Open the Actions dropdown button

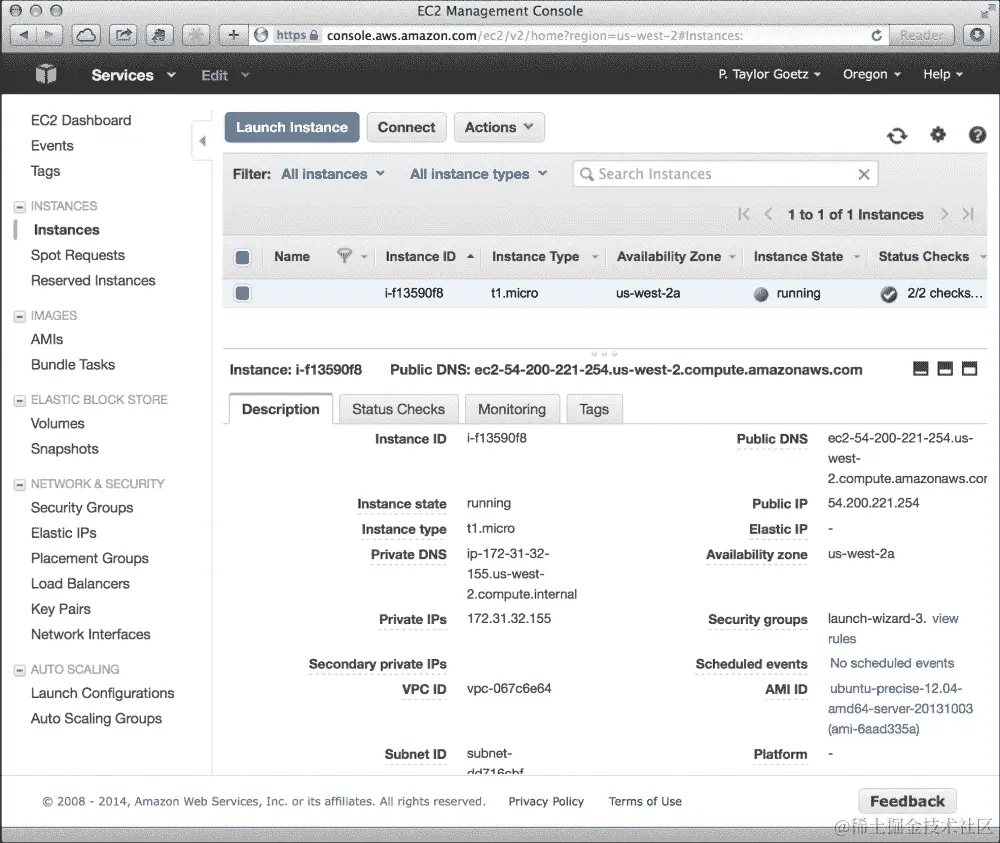(499, 128)
